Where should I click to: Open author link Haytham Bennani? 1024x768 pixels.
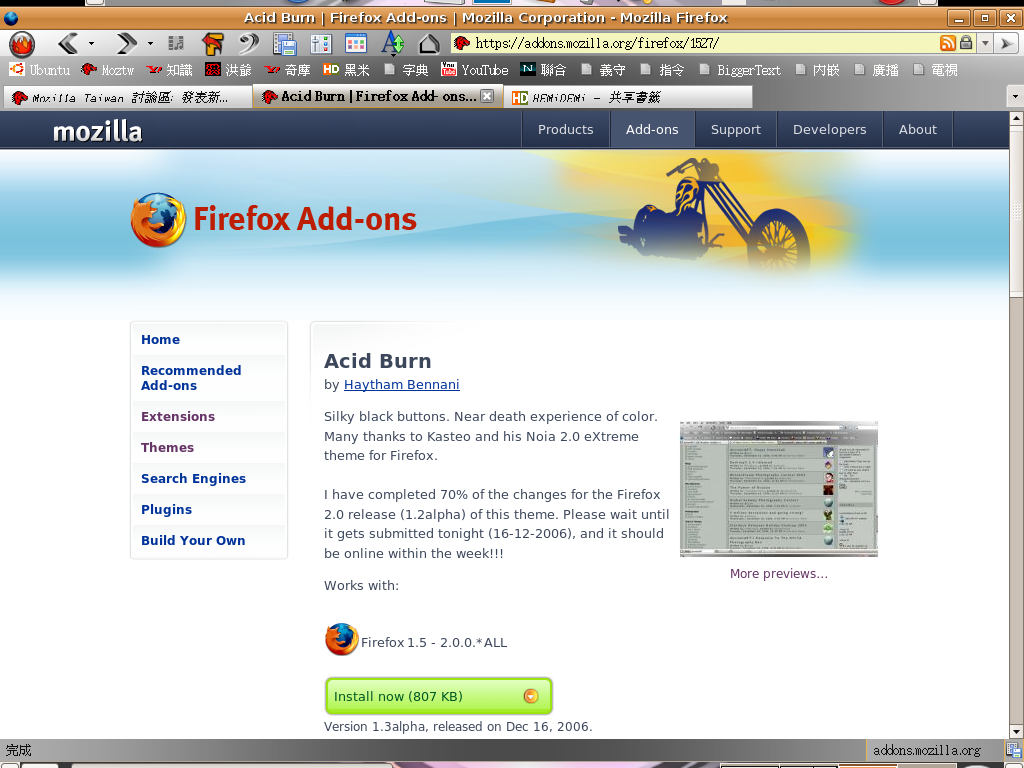tap(401, 384)
